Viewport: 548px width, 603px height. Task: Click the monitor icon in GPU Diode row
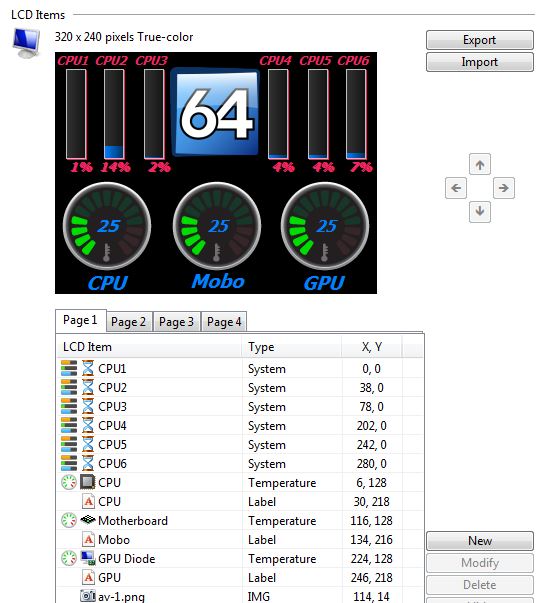click(x=88, y=558)
